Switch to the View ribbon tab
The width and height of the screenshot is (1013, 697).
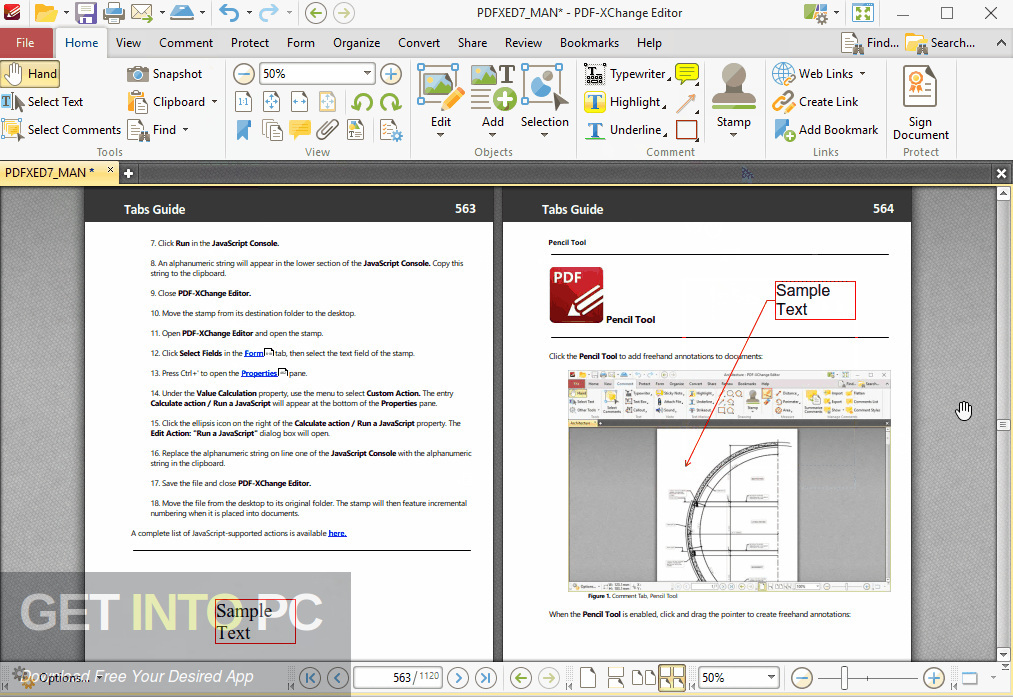[128, 43]
